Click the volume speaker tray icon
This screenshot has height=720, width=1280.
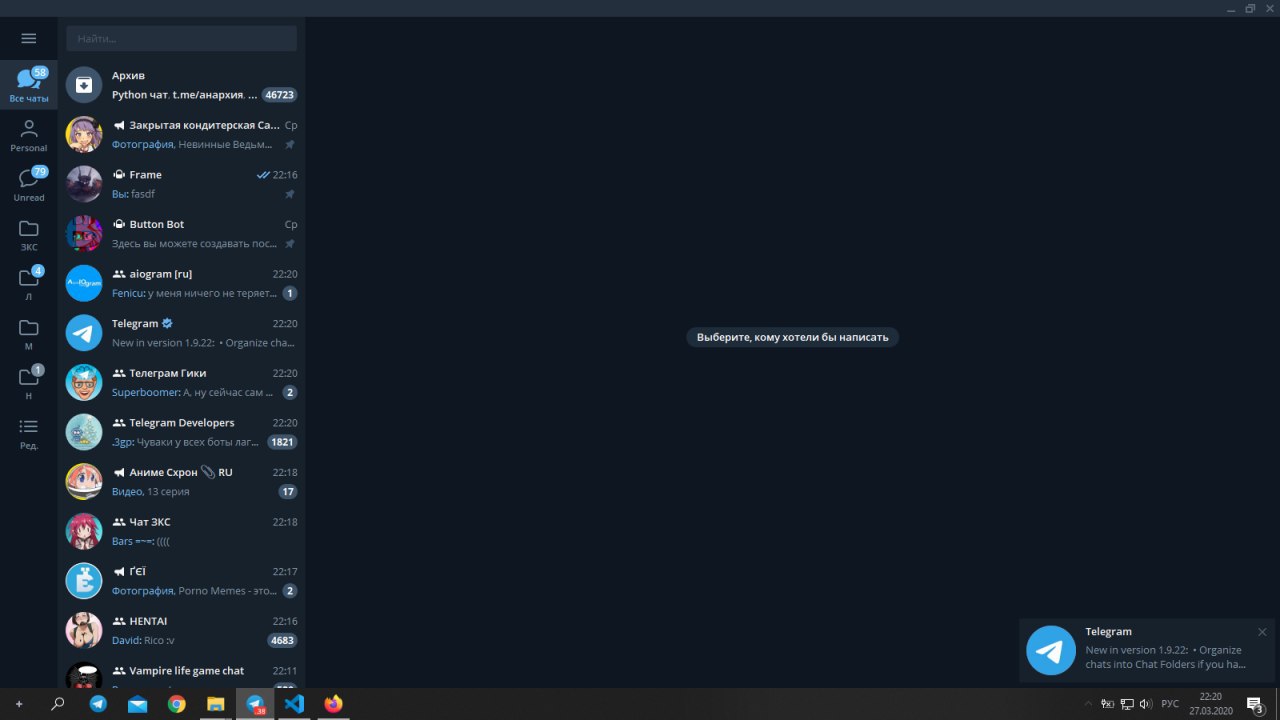[x=1146, y=704]
